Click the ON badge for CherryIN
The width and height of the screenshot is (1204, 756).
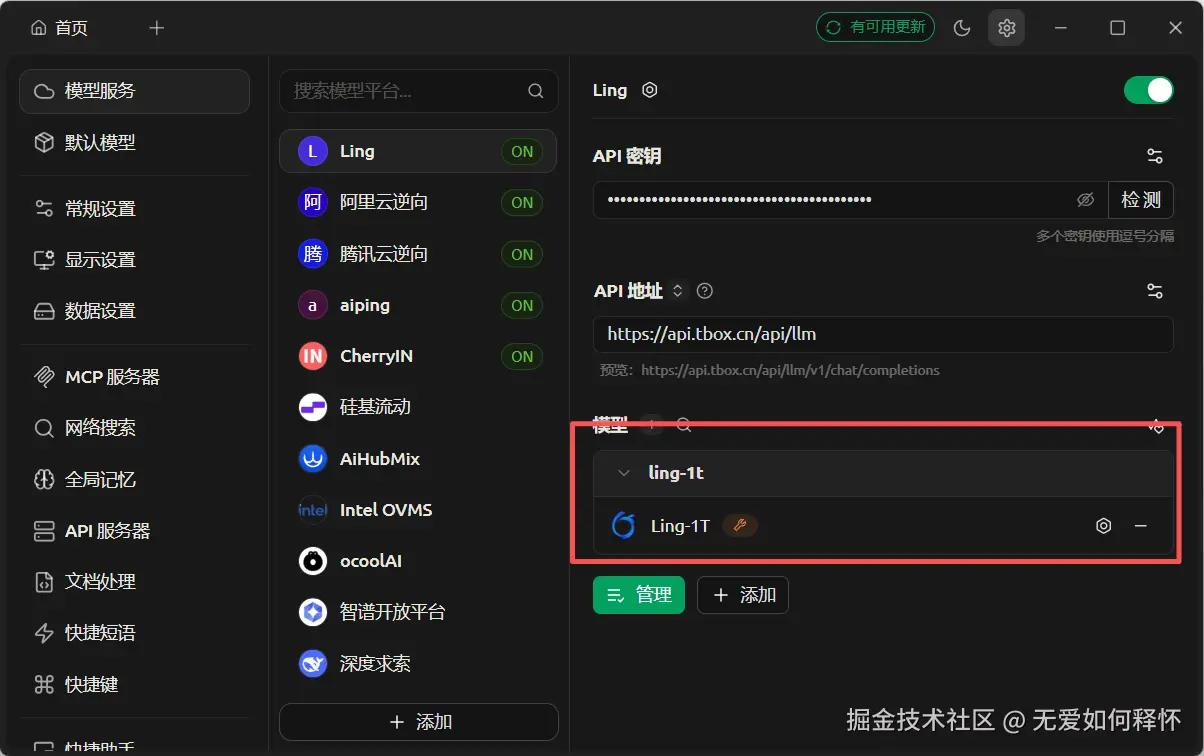tap(522, 356)
